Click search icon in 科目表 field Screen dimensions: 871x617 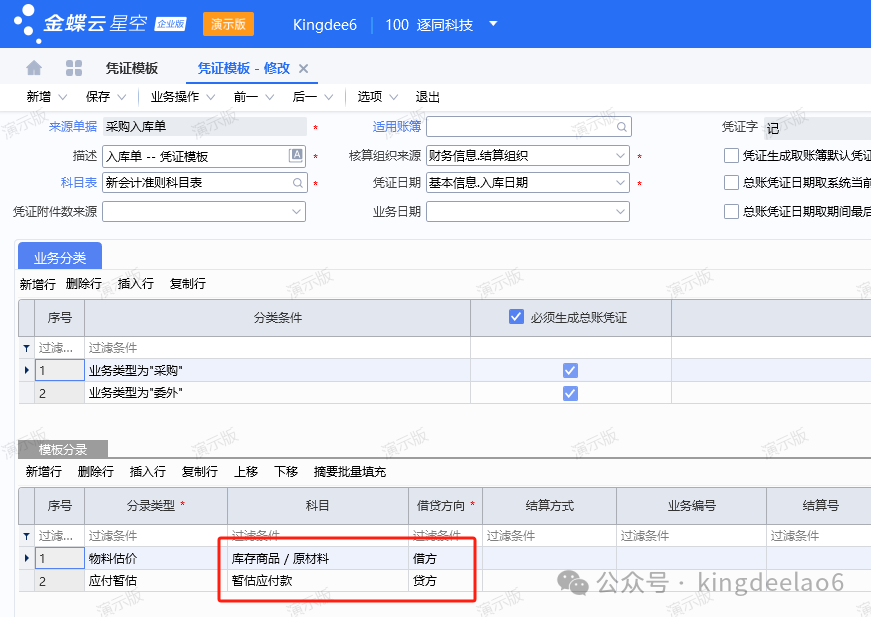pos(297,183)
